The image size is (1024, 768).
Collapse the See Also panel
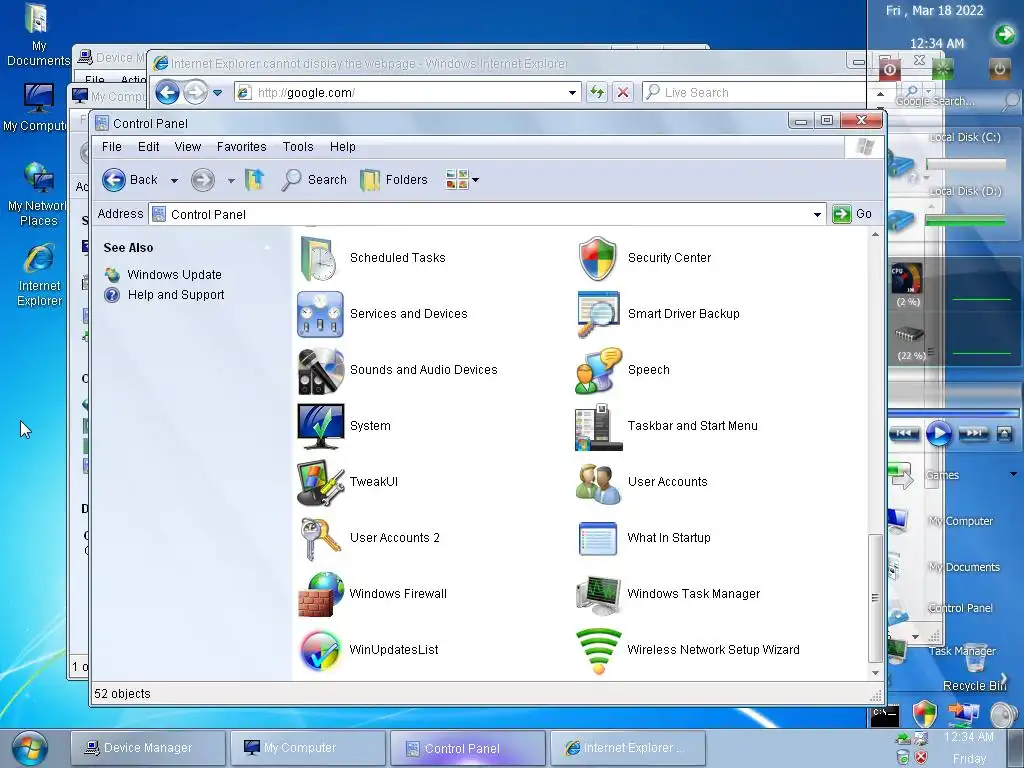[267, 248]
